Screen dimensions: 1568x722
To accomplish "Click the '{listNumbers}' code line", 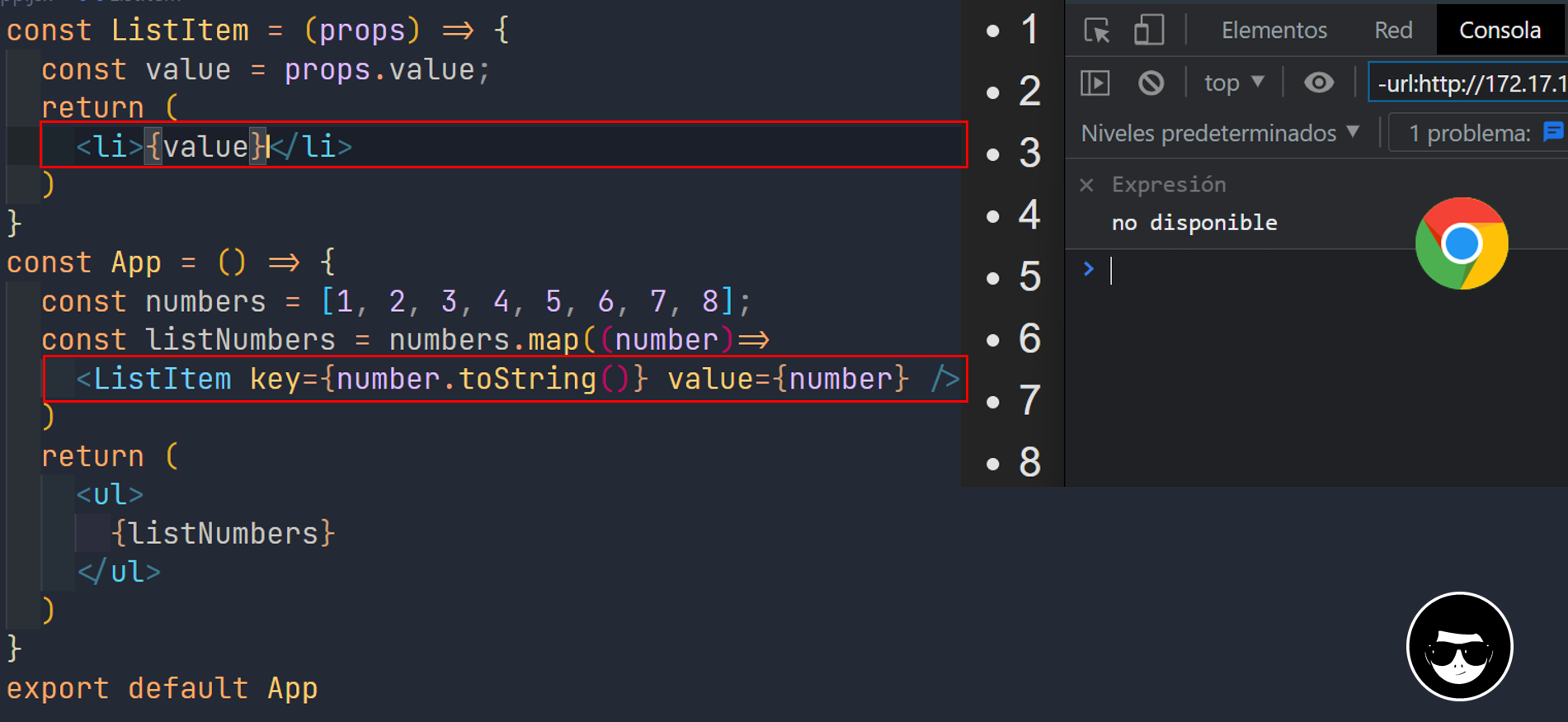I will point(224,533).
